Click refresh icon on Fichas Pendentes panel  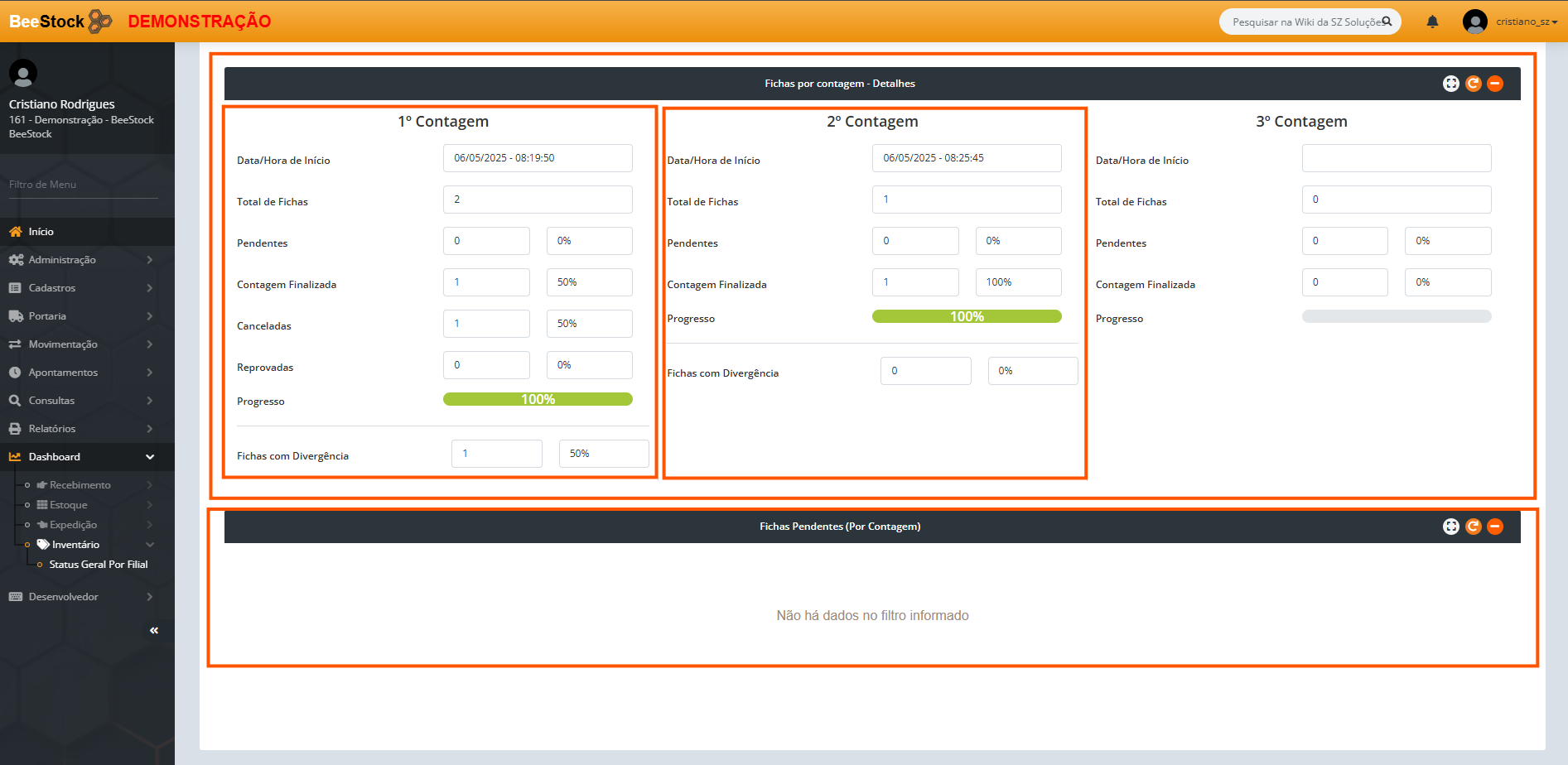(x=1473, y=527)
